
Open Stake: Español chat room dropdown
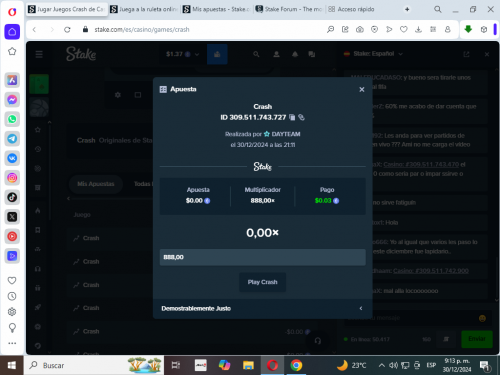pos(373,54)
